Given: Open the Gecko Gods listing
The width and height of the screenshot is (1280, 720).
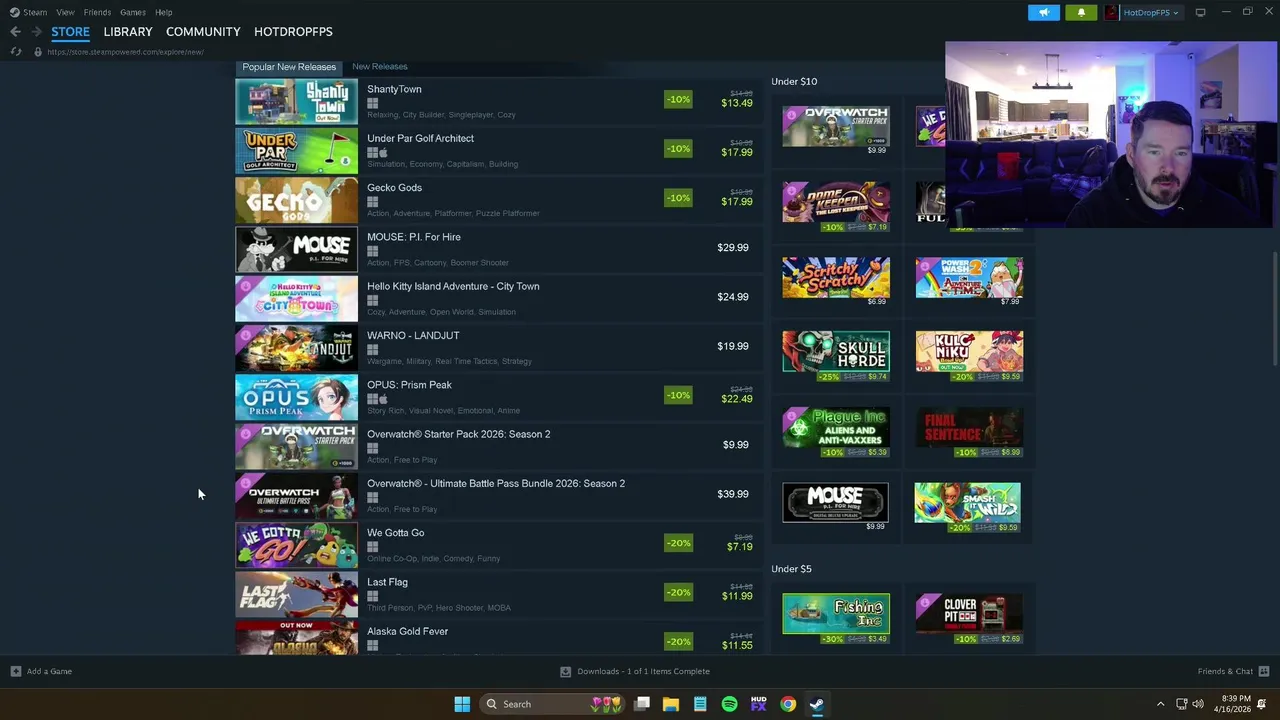Looking at the screenshot, I should click(x=499, y=200).
